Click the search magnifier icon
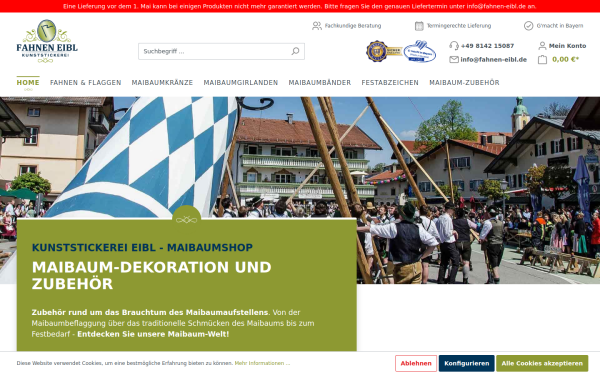 (x=295, y=51)
